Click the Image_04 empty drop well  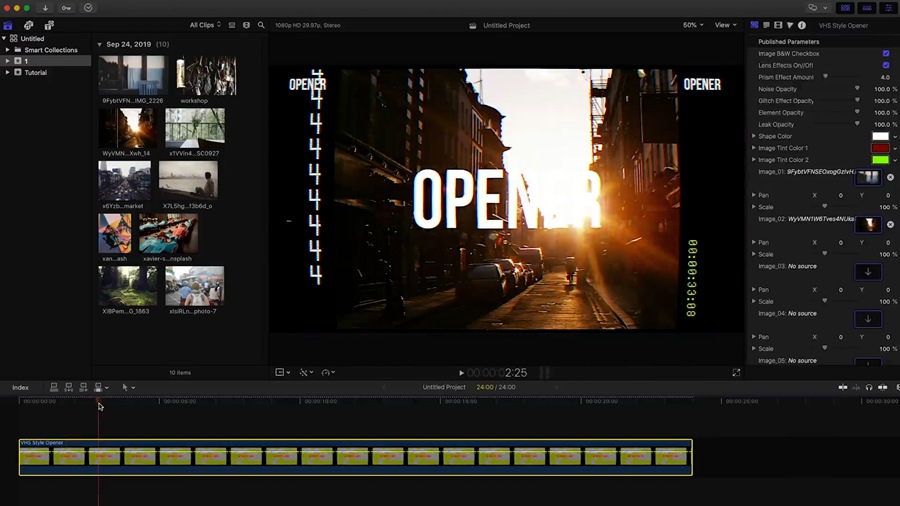pos(868,319)
